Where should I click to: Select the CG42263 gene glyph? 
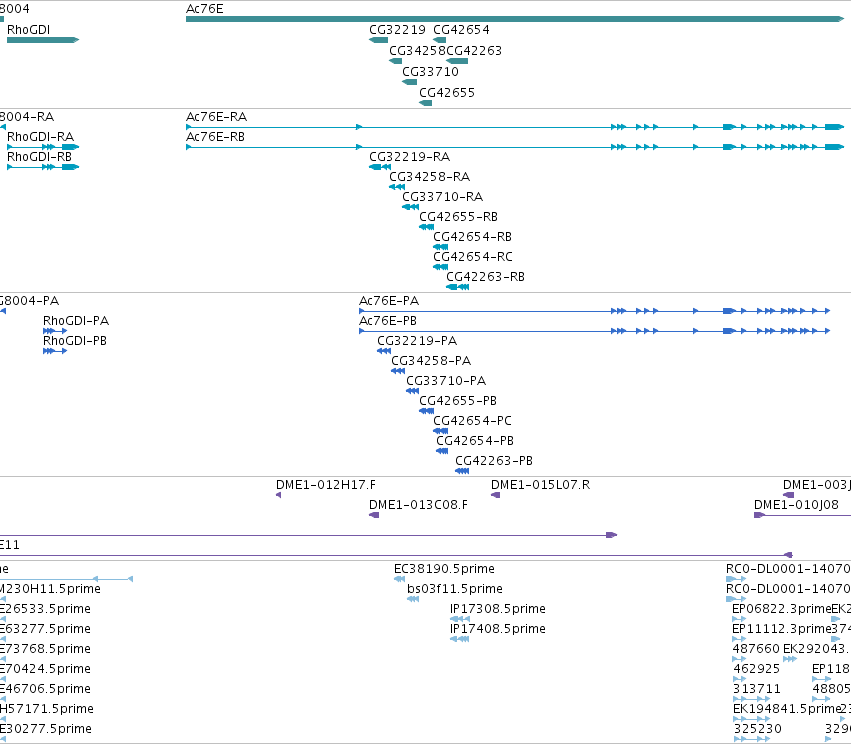pyautogui.click(x=457, y=61)
